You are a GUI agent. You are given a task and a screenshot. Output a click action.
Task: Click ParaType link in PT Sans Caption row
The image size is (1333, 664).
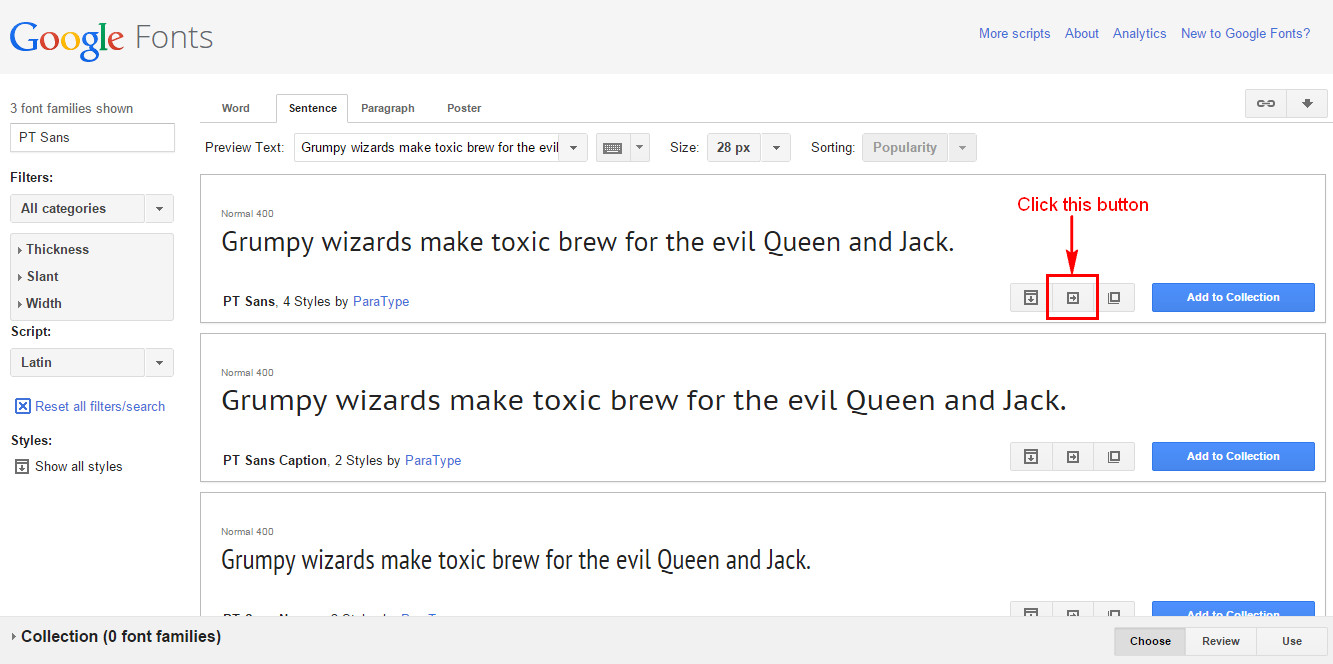tap(433, 460)
